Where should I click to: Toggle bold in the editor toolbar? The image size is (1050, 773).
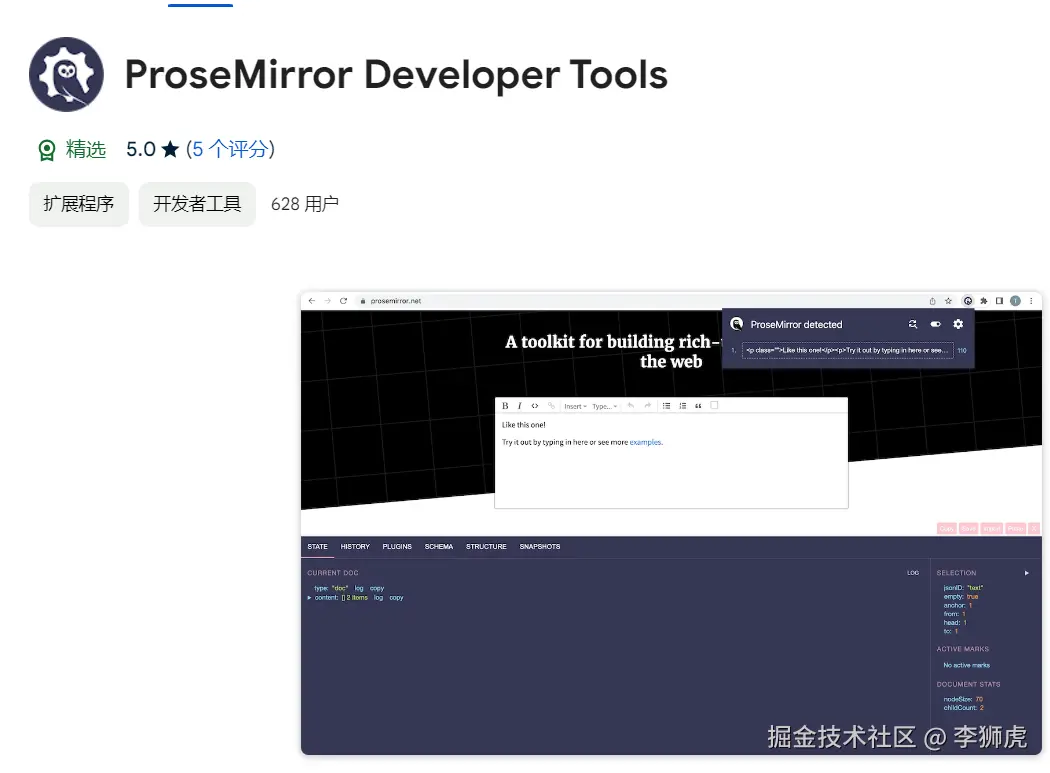[x=505, y=406]
